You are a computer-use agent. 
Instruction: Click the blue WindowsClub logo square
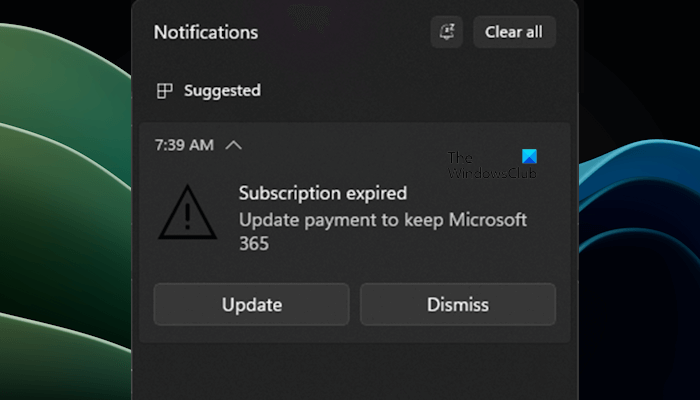pyautogui.click(x=529, y=157)
